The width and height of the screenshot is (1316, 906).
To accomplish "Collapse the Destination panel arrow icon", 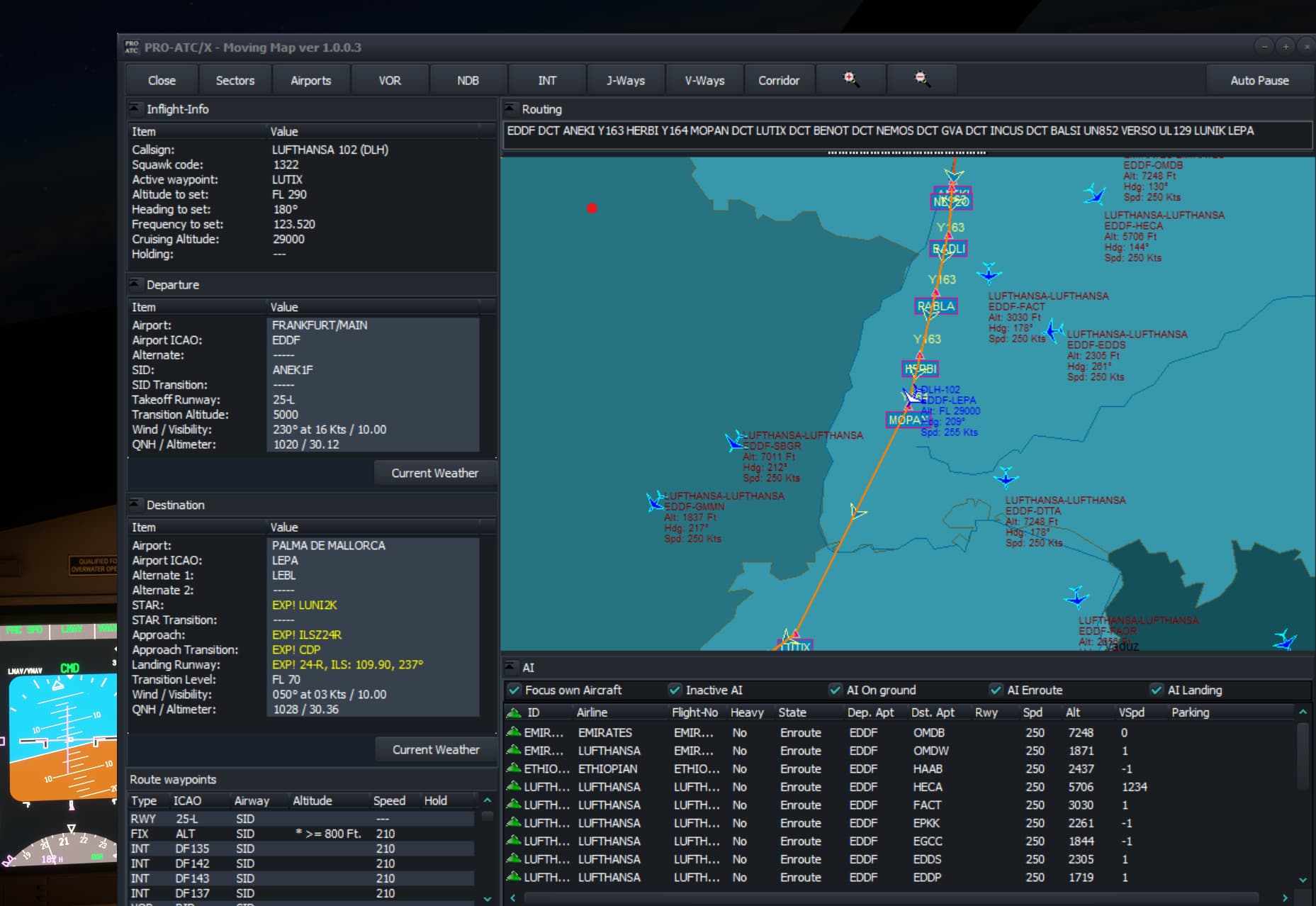I will 134,504.
